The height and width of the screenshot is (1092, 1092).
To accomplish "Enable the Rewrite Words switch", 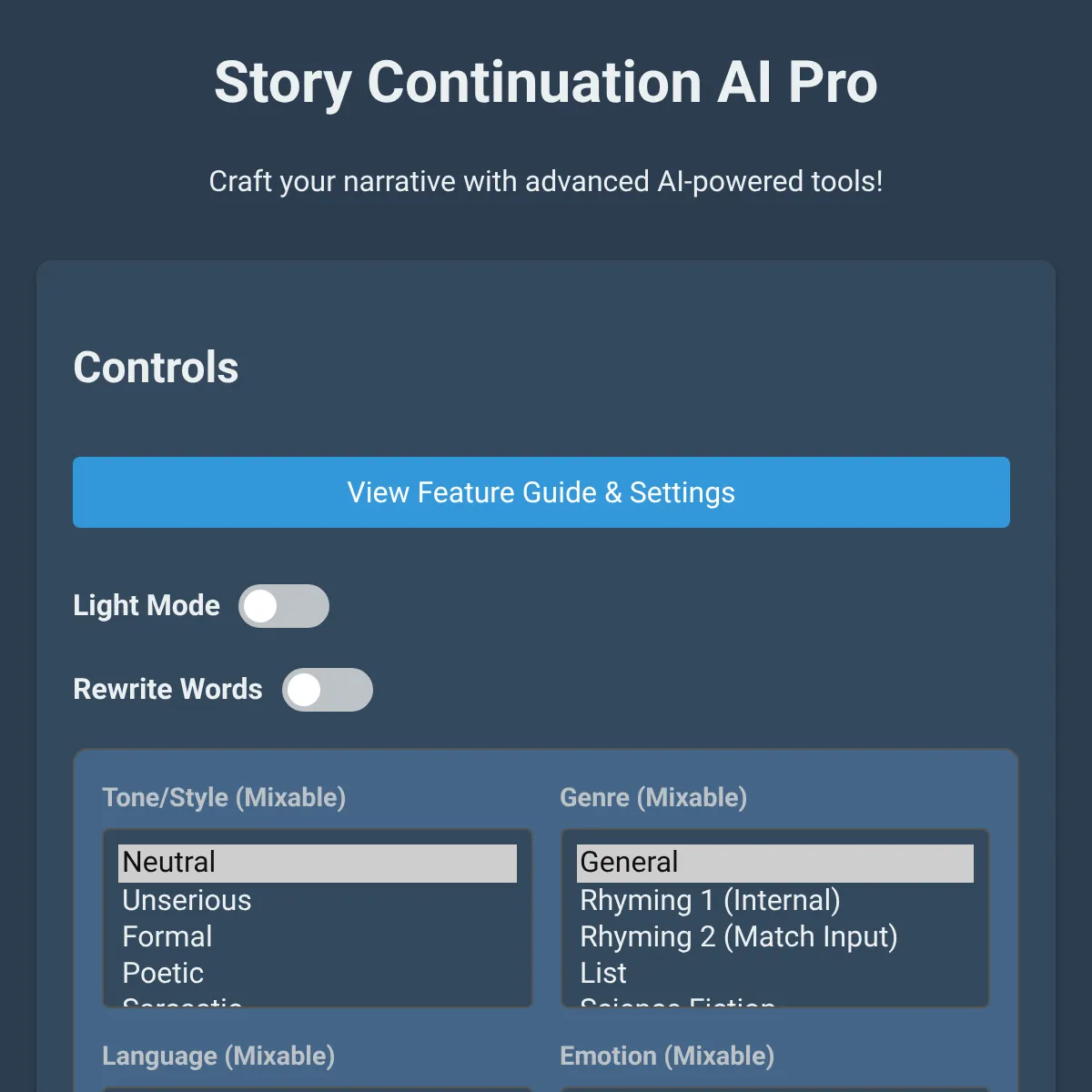I will pyautogui.click(x=327, y=690).
